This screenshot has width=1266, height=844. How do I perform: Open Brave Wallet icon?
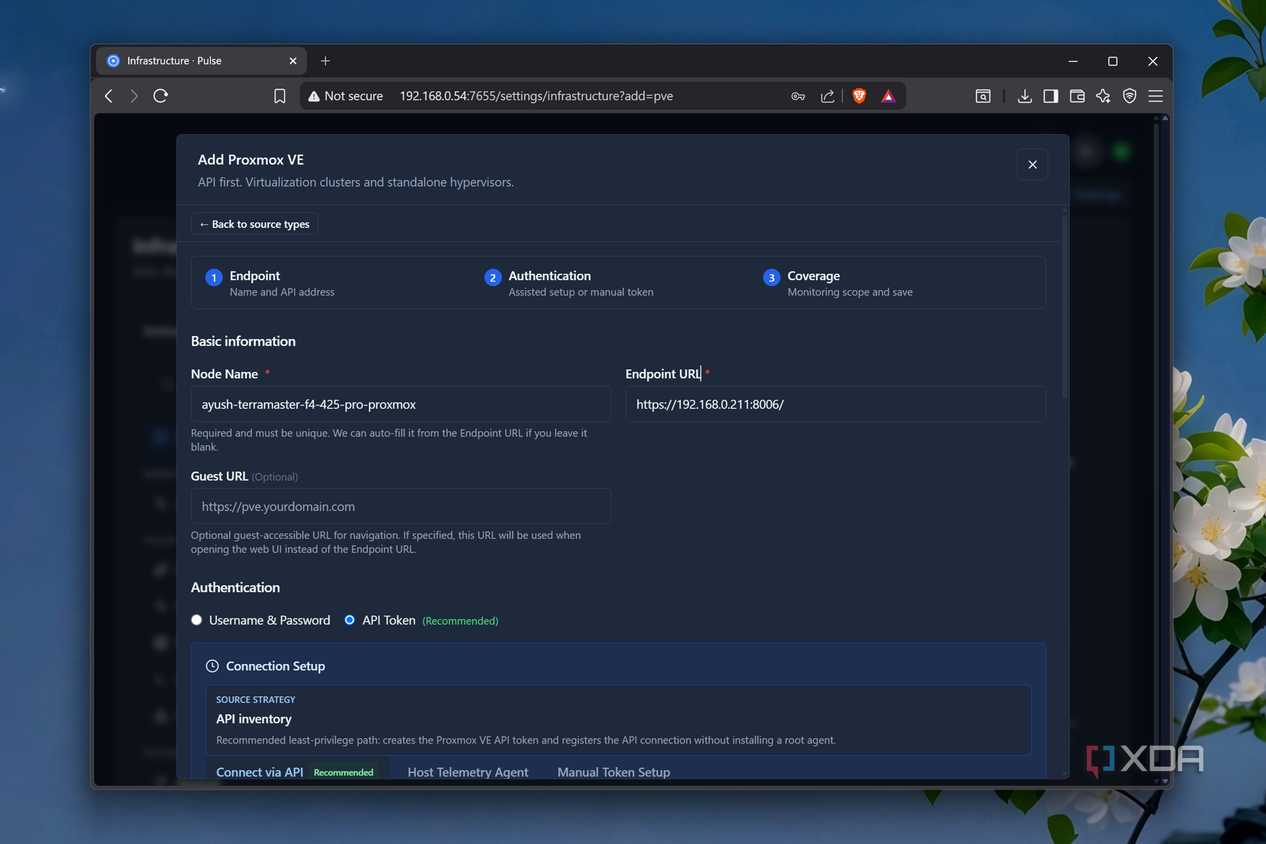1077,96
